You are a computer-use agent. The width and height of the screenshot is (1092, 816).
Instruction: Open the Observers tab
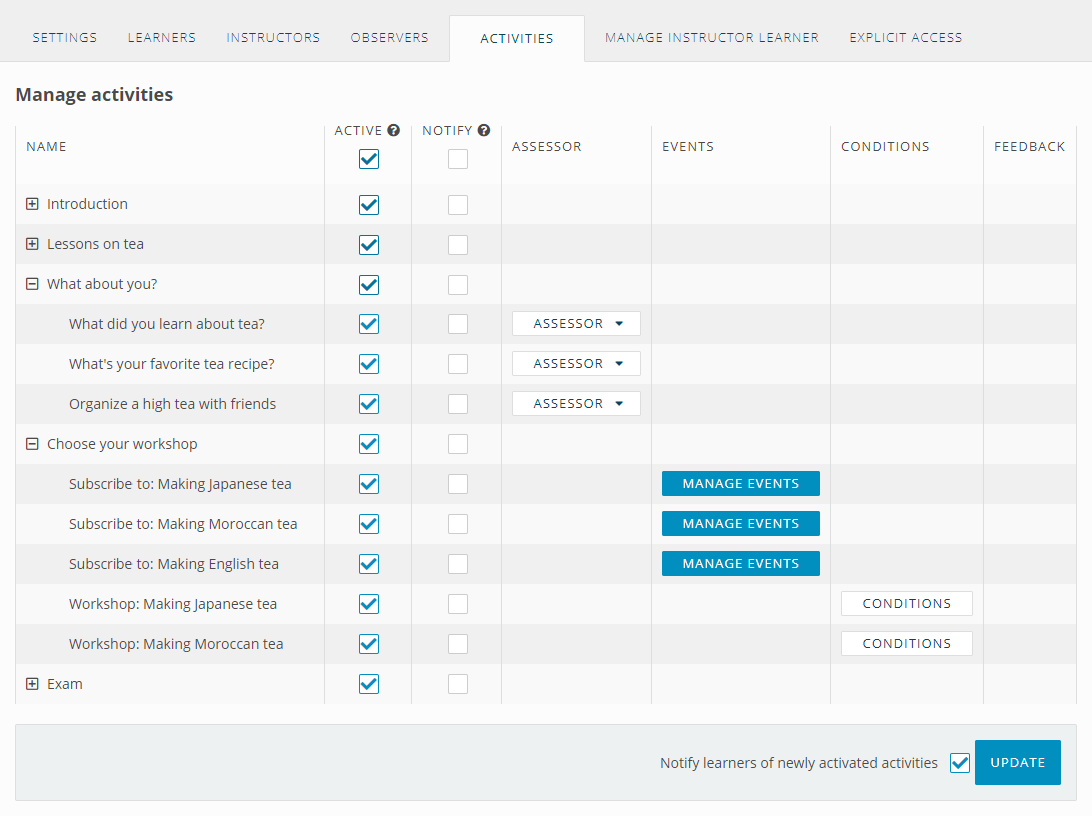389,38
